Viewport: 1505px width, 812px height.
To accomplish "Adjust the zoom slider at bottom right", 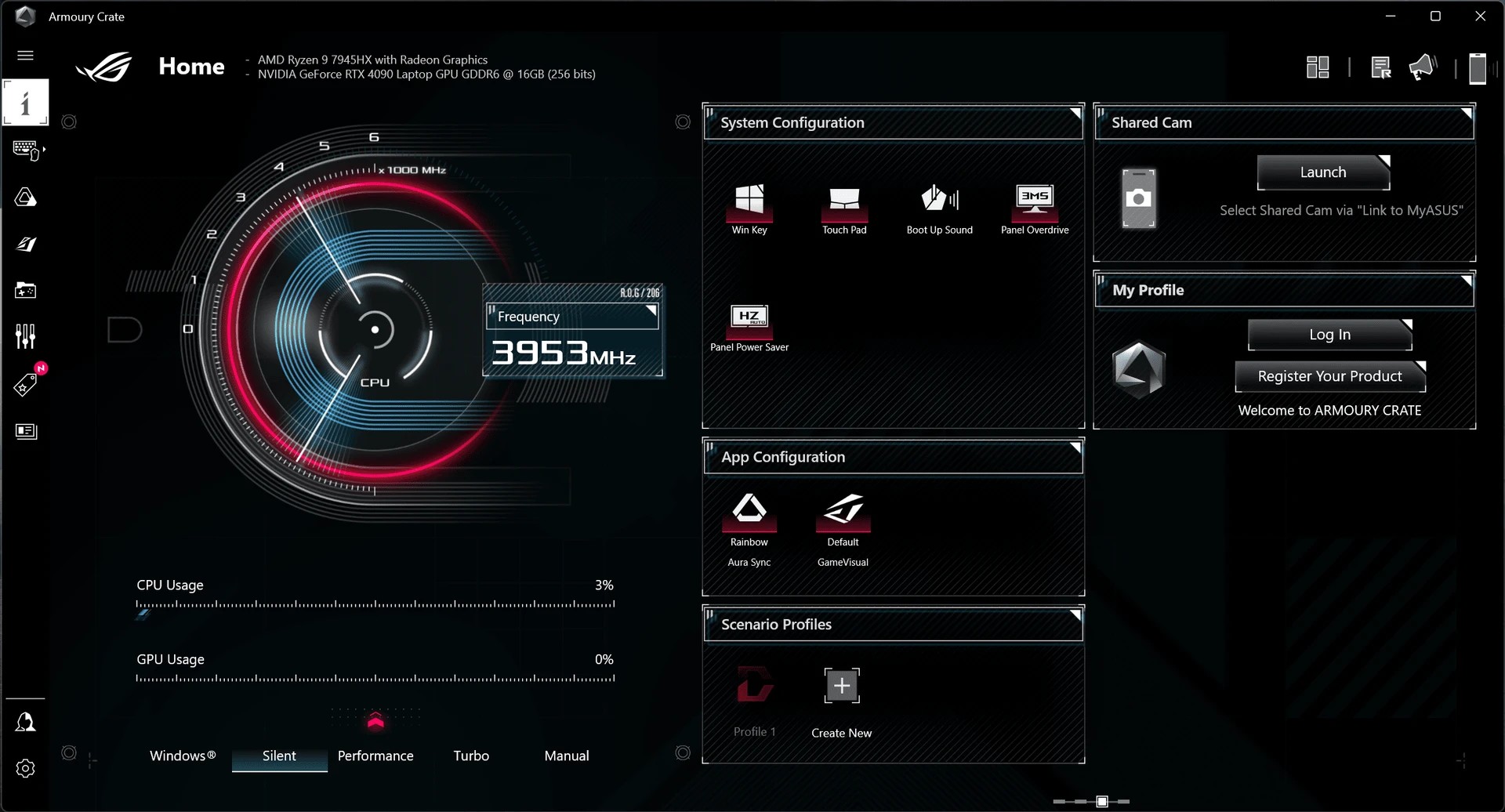I will click(1102, 802).
